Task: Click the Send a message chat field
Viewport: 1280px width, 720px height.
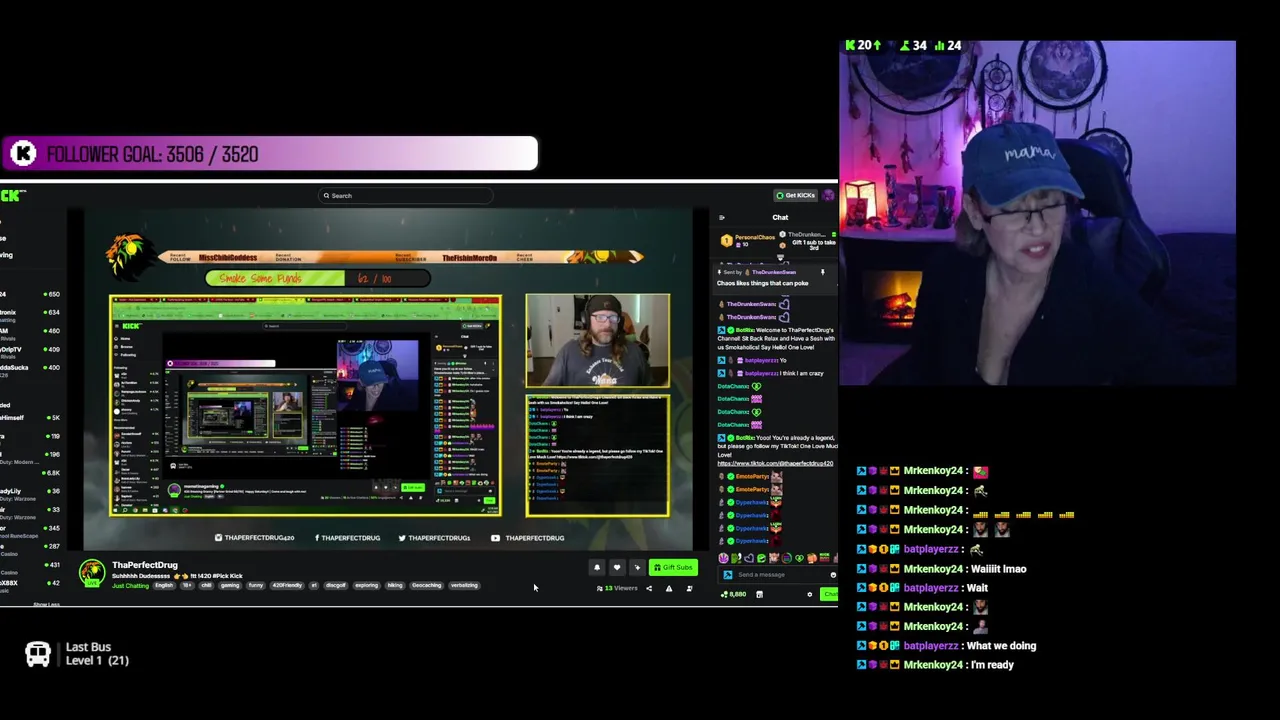Action: [780, 575]
